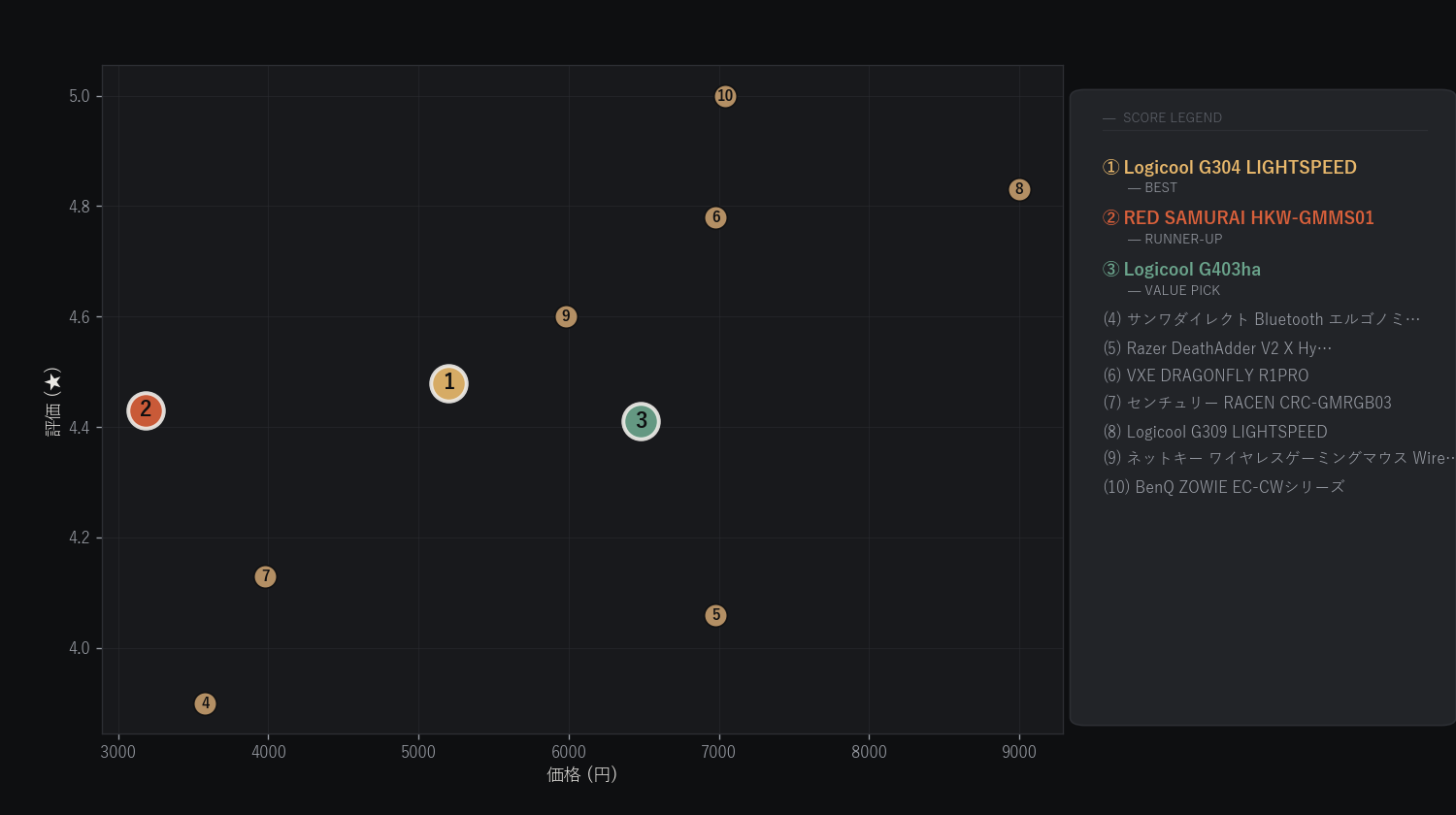Image resolution: width=1456 pixels, height=815 pixels.
Task: Select legend entry (4) サンワダイレクト Bluetooth
Action: 1262,319
